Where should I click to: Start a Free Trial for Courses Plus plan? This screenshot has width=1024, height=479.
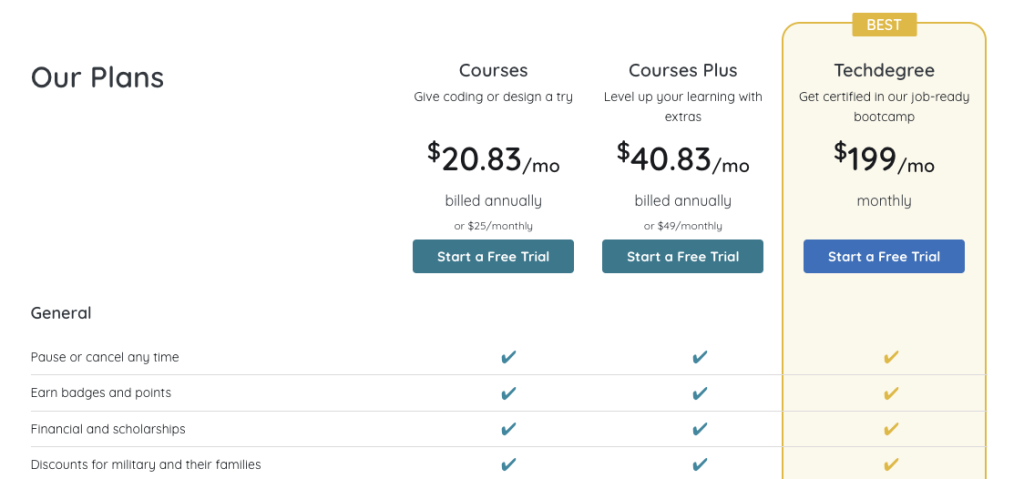click(x=682, y=256)
